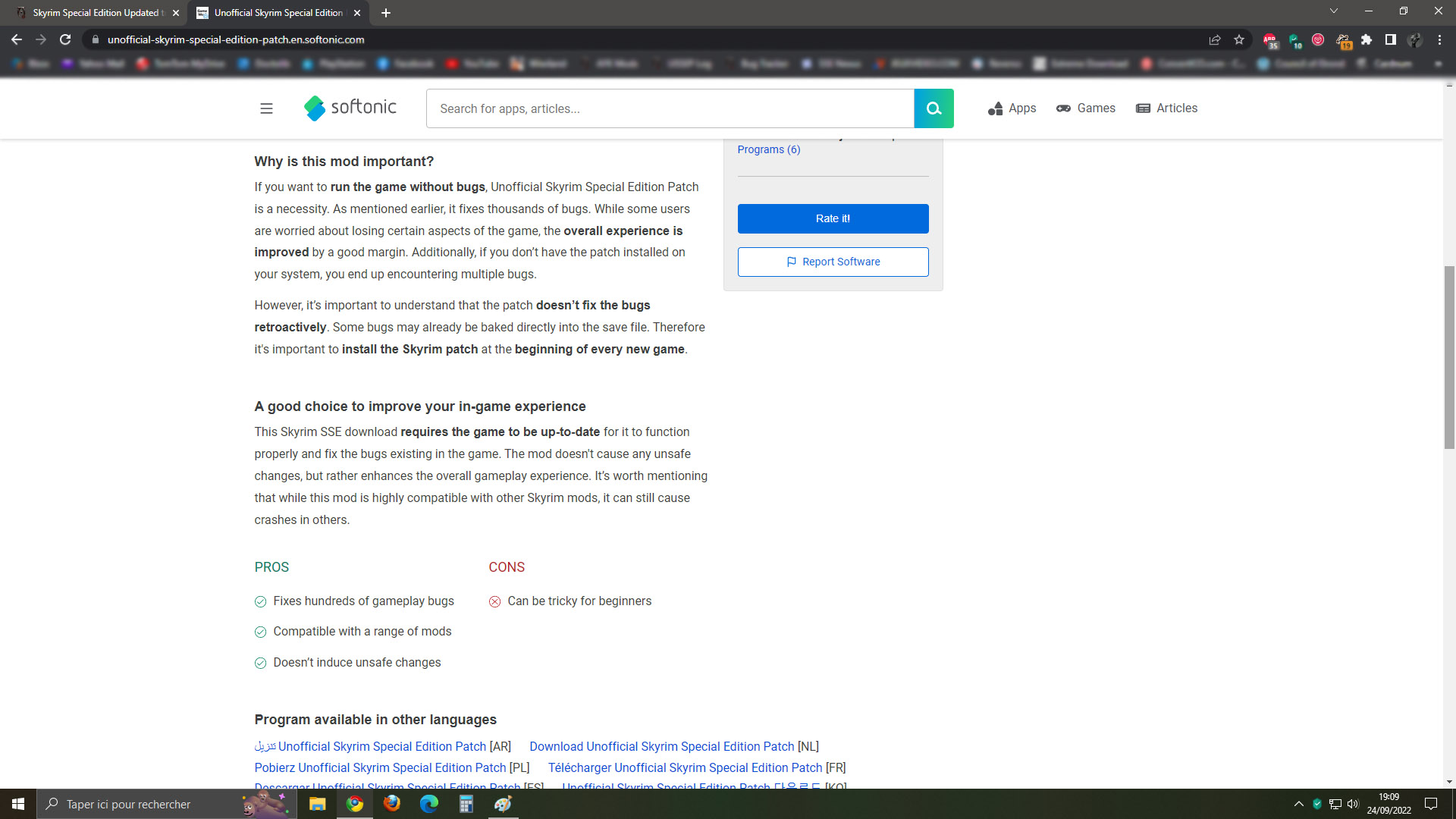Open the paint palette app on the taskbar
The height and width of the screenshot is (819, 1456).
[503, 804]
